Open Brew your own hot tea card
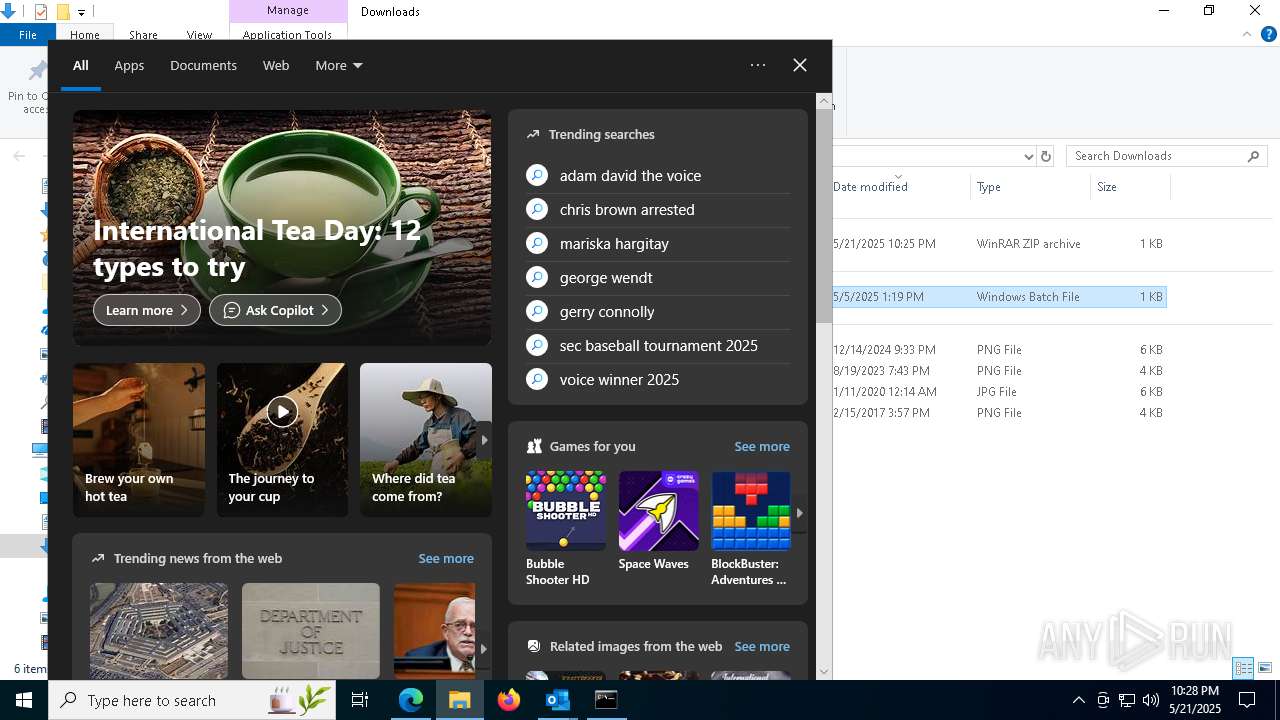 (x=139, y=440)
